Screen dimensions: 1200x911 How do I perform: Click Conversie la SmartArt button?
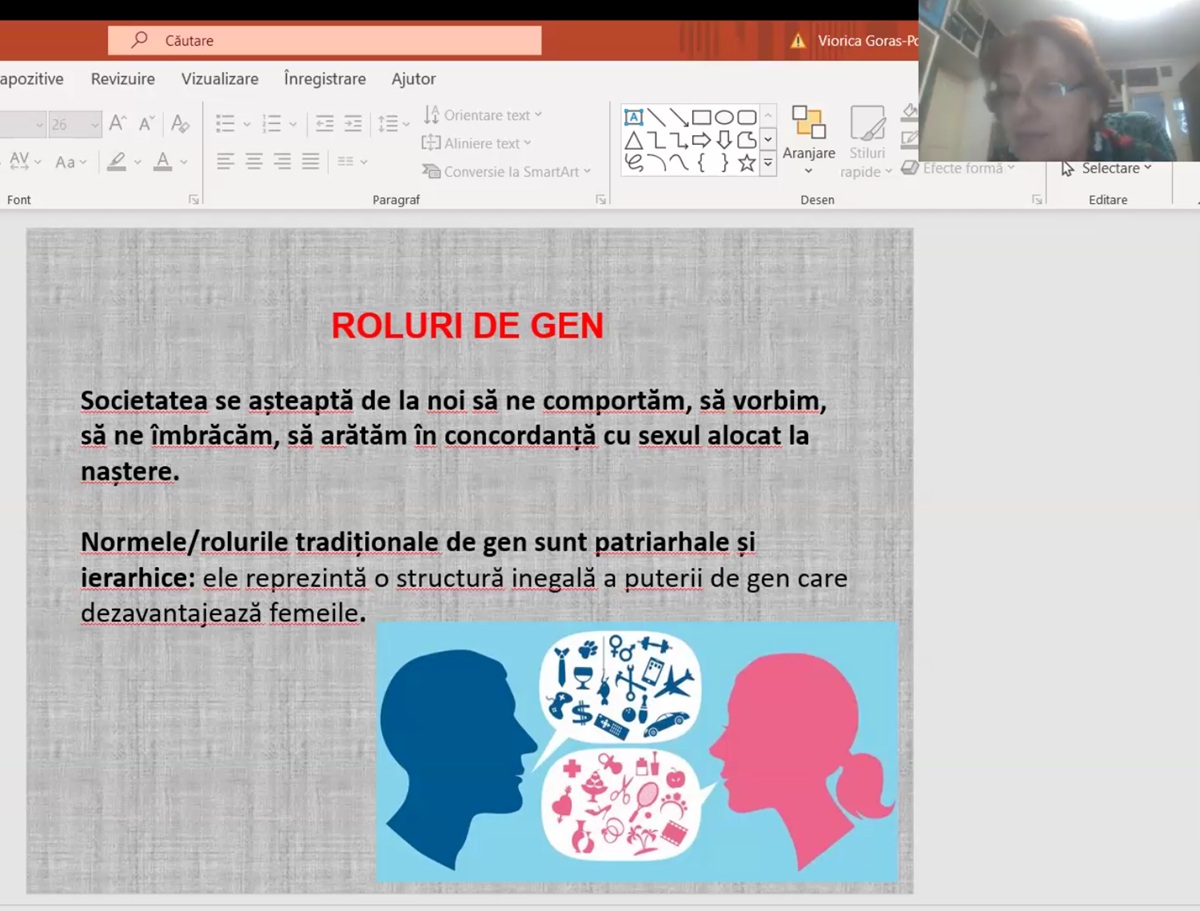point(507,171)
